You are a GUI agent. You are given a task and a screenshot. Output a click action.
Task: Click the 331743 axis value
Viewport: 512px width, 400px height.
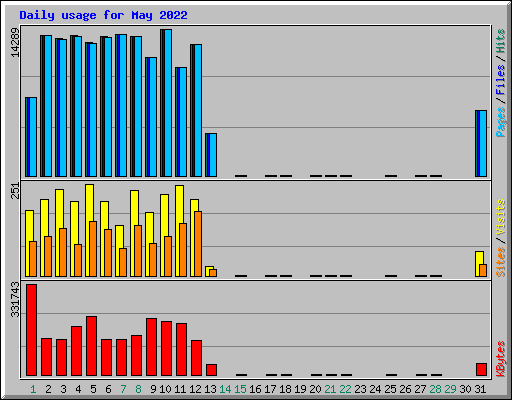point(15,299)
